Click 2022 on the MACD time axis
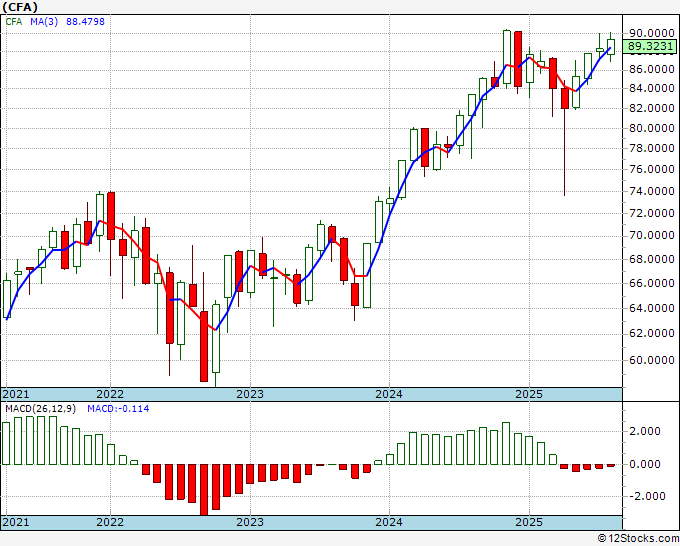Viewport: 680px width, 546px height. tap(110, 522)
